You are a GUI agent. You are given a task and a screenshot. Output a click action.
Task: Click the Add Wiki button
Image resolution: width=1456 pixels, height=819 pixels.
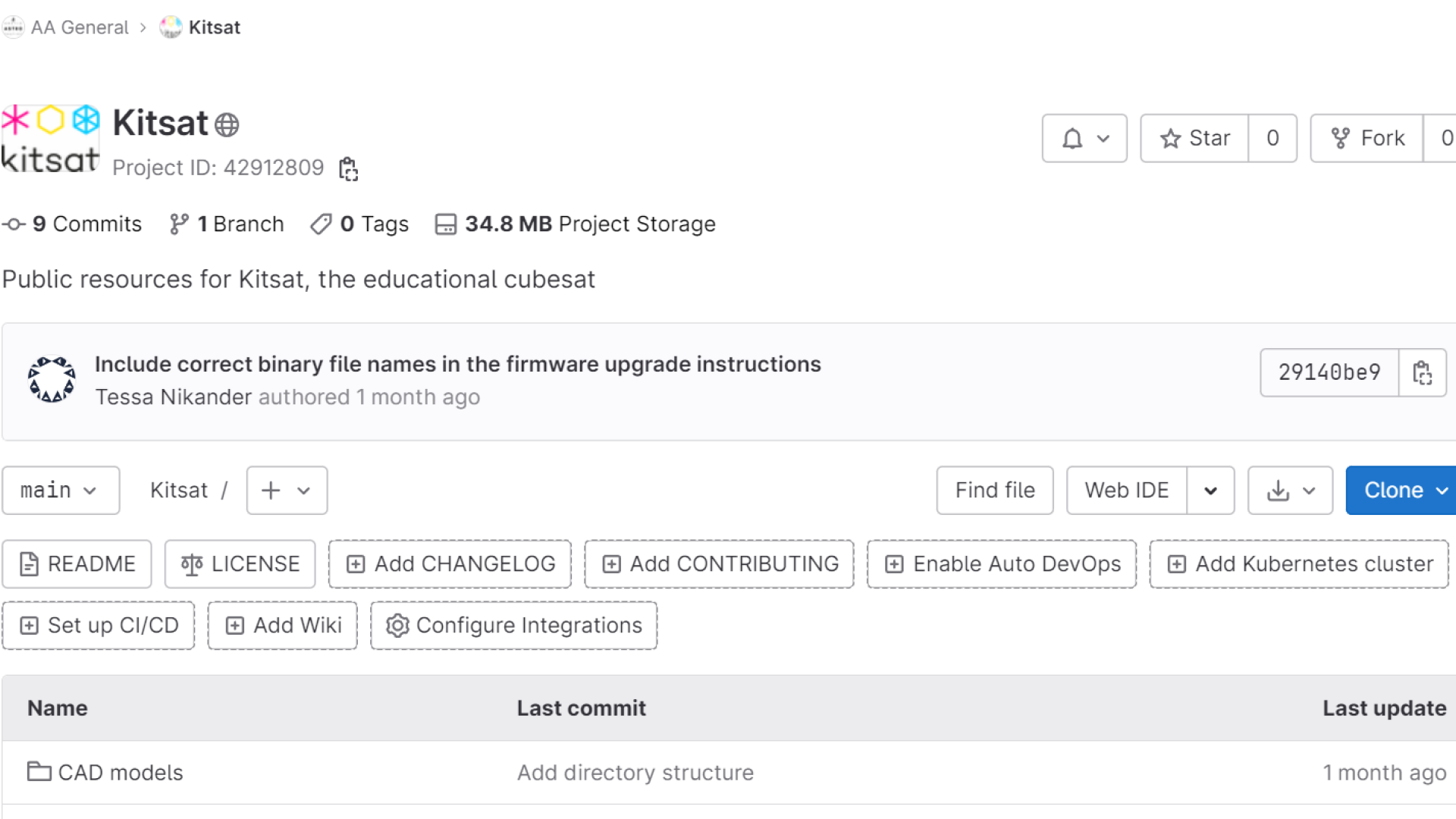282,625
